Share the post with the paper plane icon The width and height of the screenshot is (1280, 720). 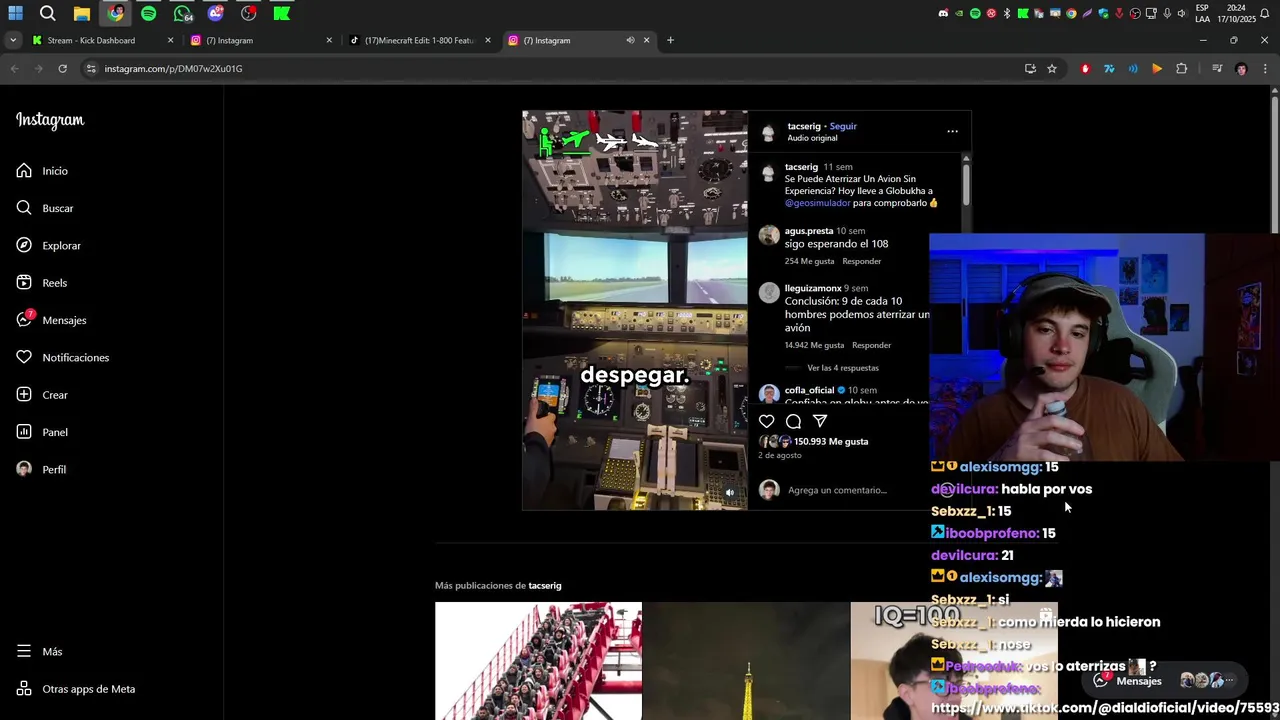point(820,421)
